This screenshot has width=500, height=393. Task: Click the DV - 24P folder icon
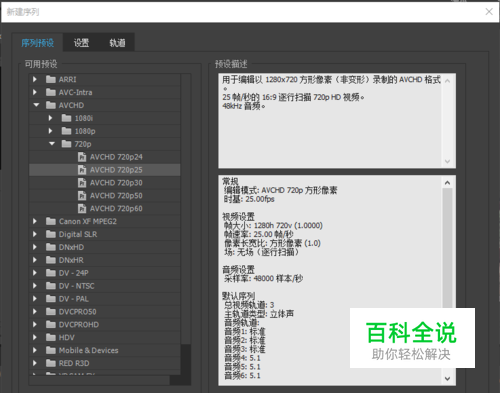(x=51, y=273)
